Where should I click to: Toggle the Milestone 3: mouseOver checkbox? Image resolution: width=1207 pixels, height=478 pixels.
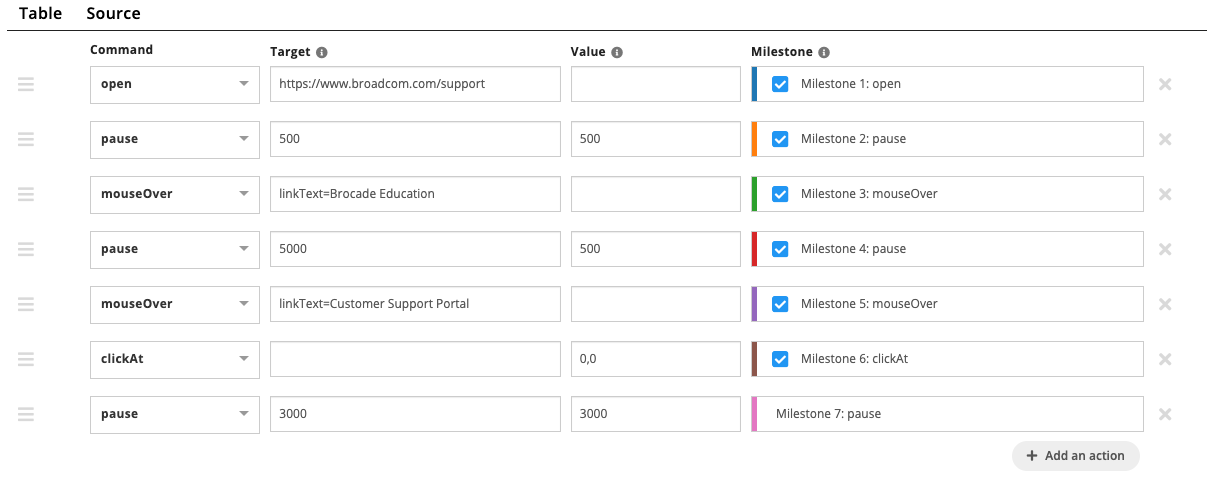pyautogui.click(x=780, y=194)
